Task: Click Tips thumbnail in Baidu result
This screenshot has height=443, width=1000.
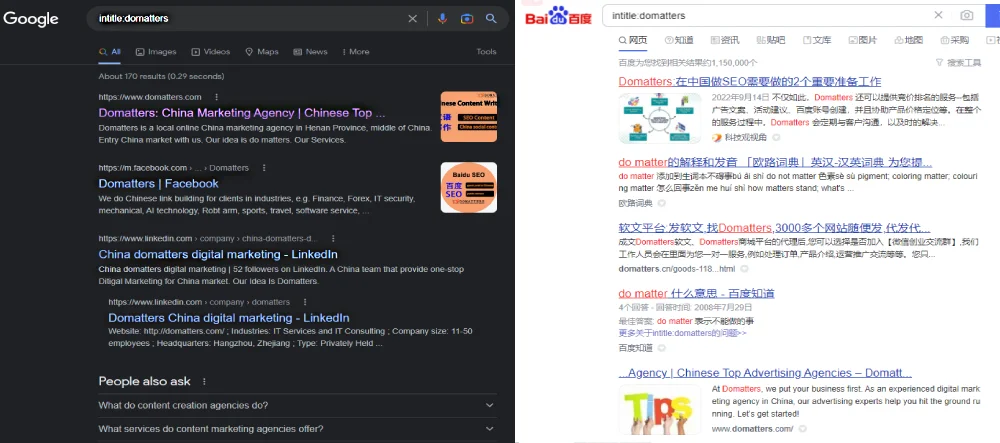Action: click(x=660, y=410)
